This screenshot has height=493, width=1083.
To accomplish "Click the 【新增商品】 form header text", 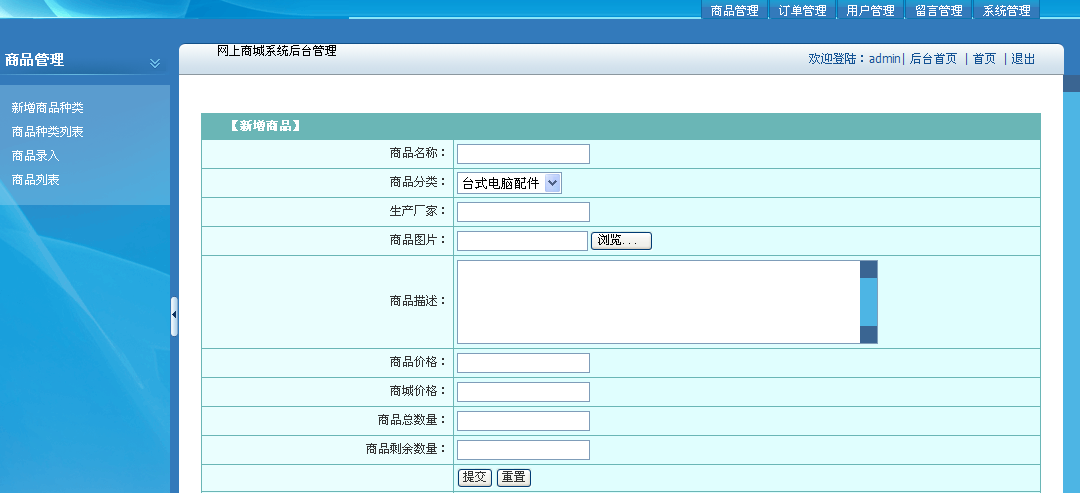I will click(265, 126).
